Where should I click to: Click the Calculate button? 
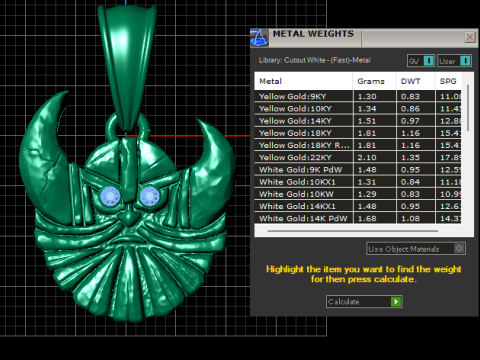364,302
